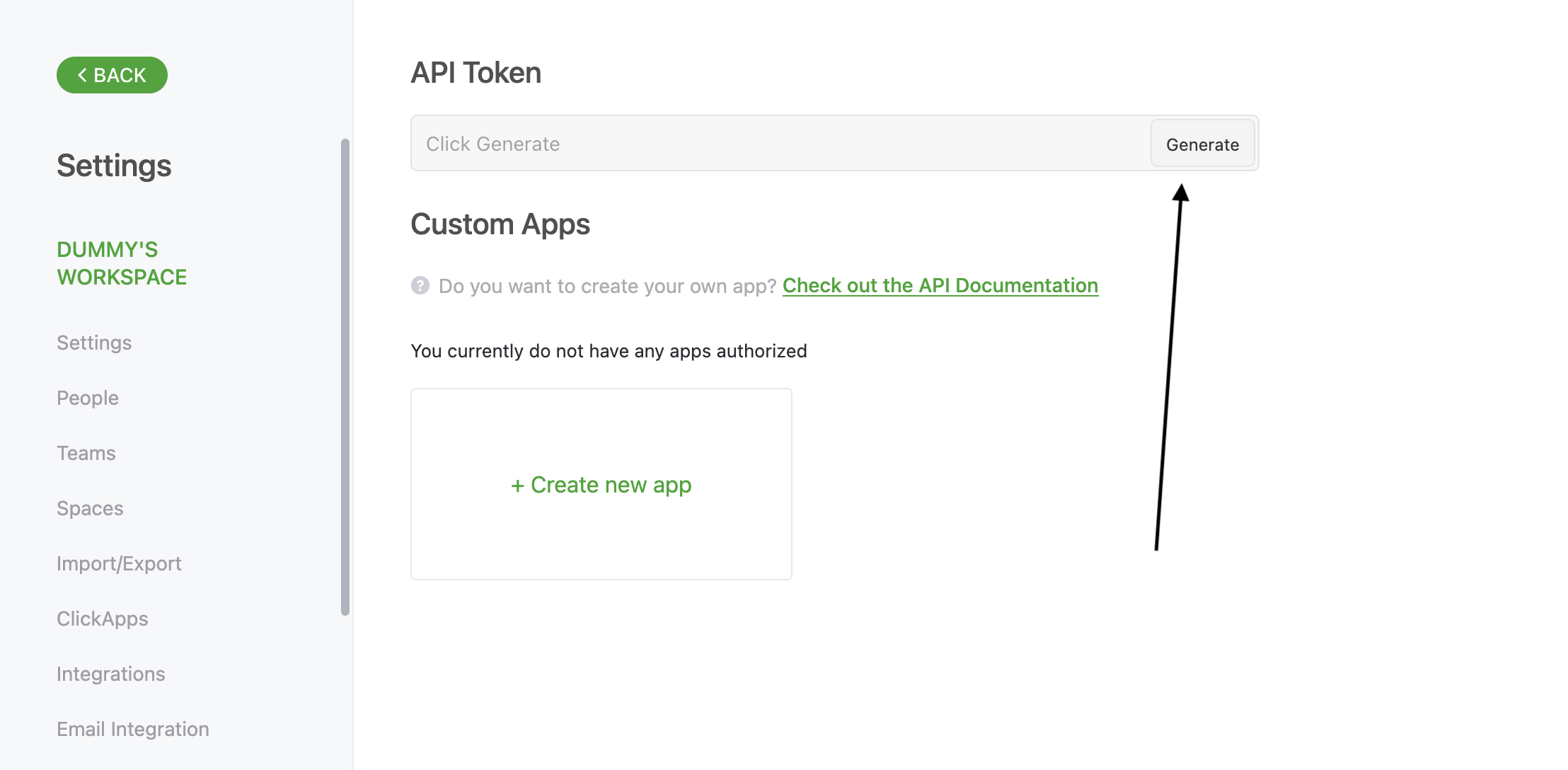The height and width of the screenshot is (770, 1568).
Task: Click the green BACK button
Action: pyautogui.click(x=112, y=75)
